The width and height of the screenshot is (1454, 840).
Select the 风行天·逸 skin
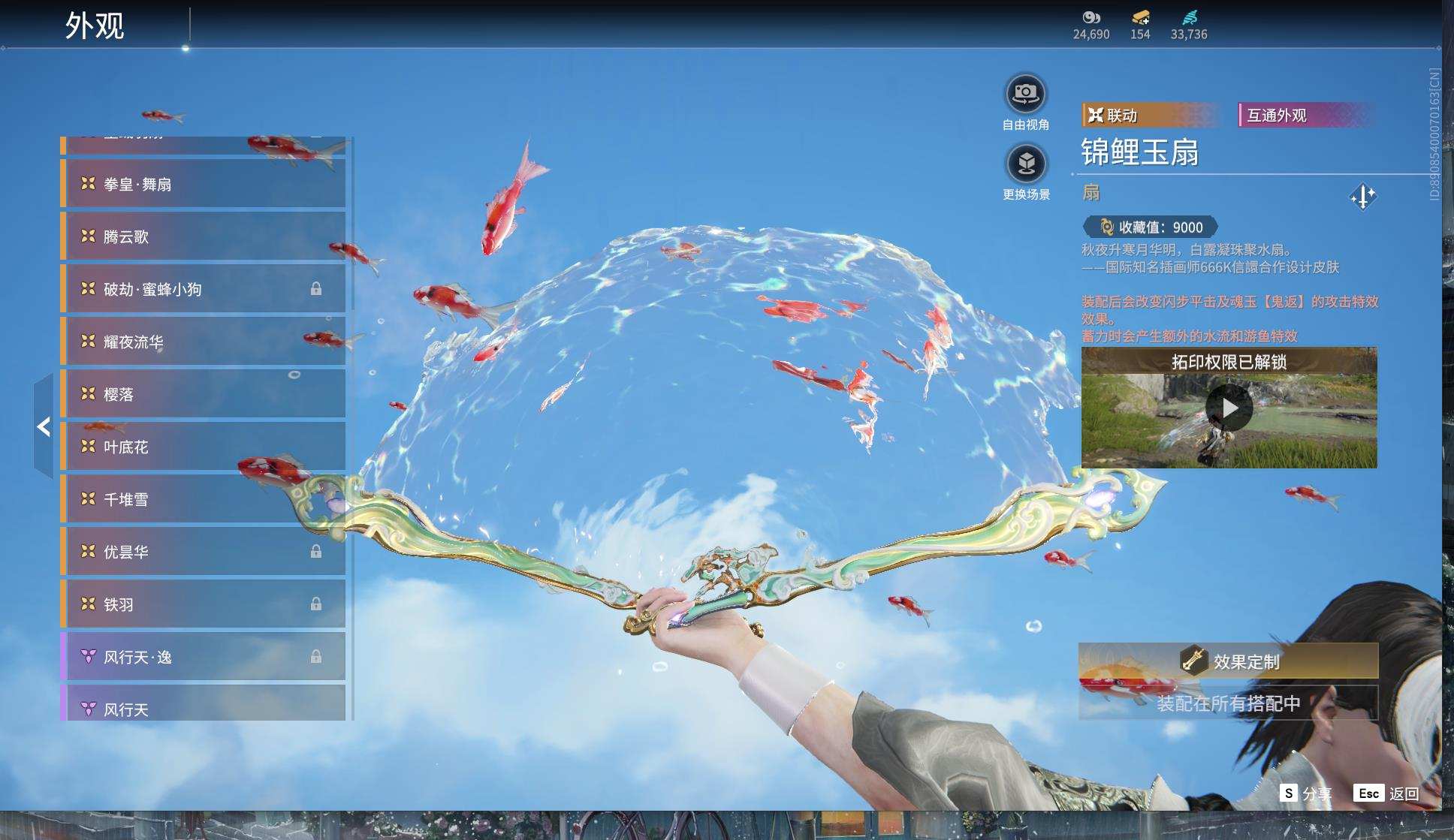click(x=203, y=657)
